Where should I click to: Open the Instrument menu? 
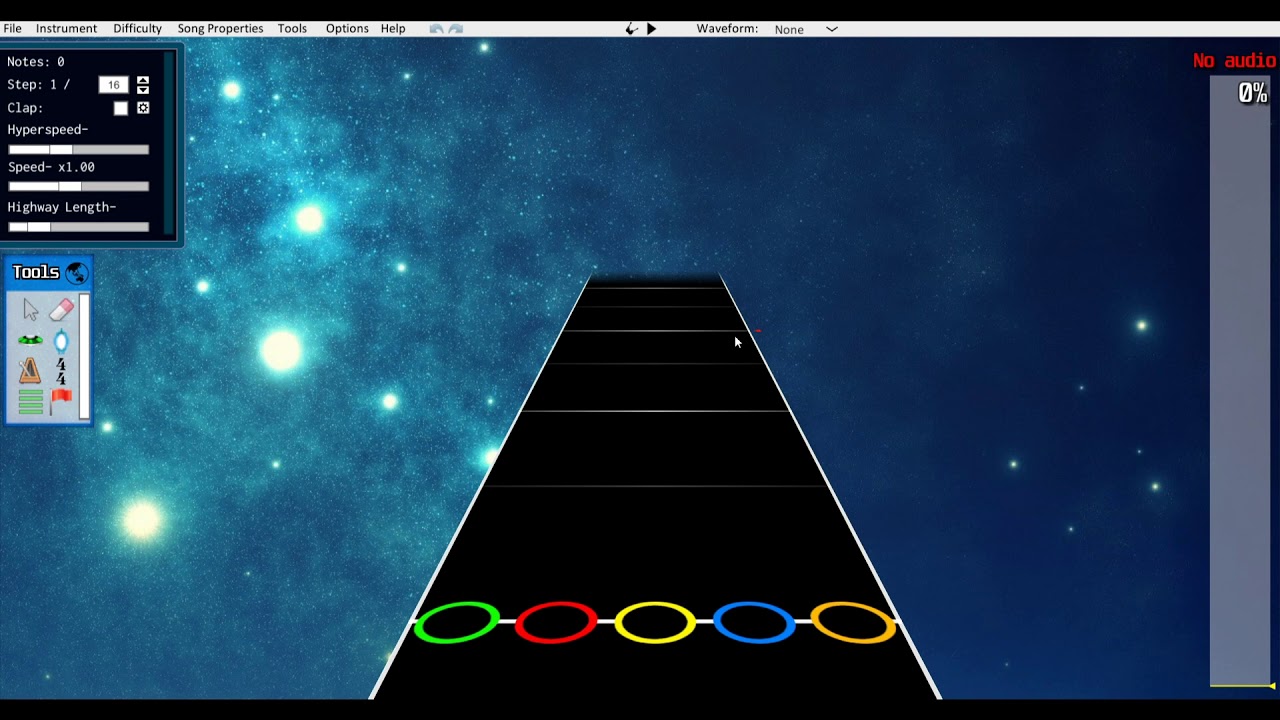66,29
